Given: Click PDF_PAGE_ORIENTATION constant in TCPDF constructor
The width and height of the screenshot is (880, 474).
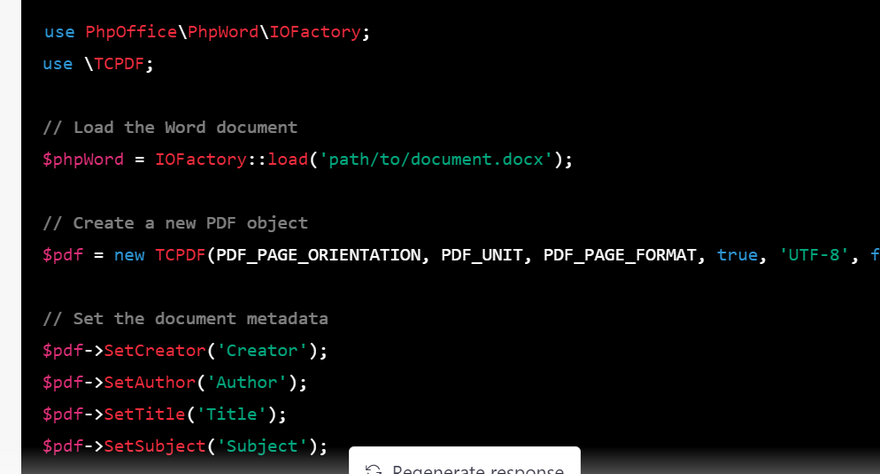Looking at the screenshot, I should [x=316, y=255].
